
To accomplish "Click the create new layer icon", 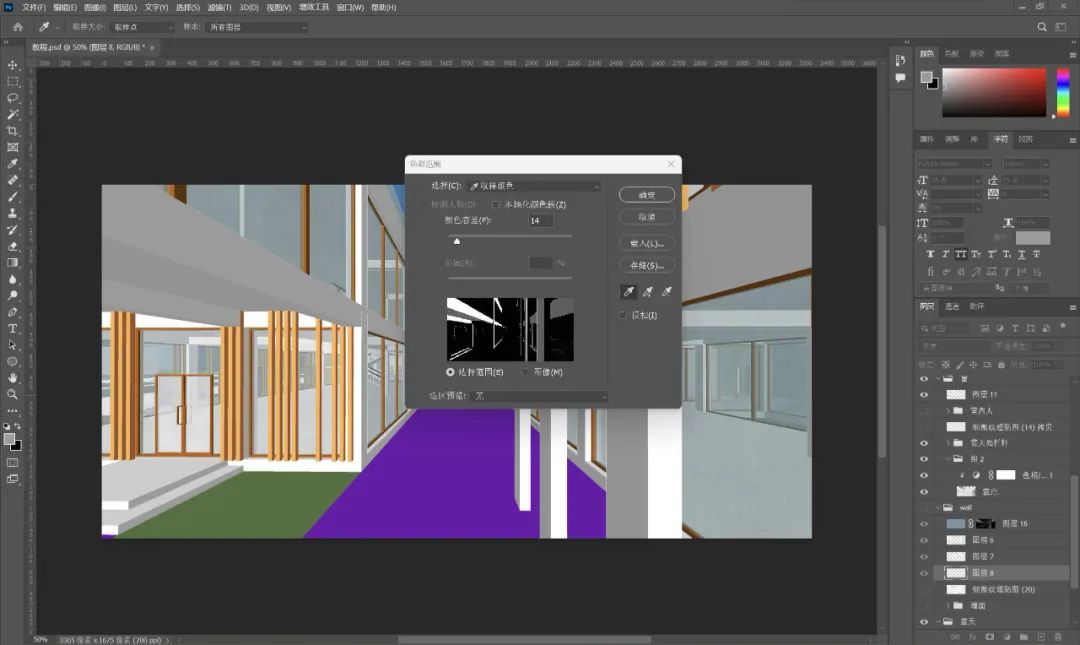I will pyautogui.click(x=1041, y=637).
